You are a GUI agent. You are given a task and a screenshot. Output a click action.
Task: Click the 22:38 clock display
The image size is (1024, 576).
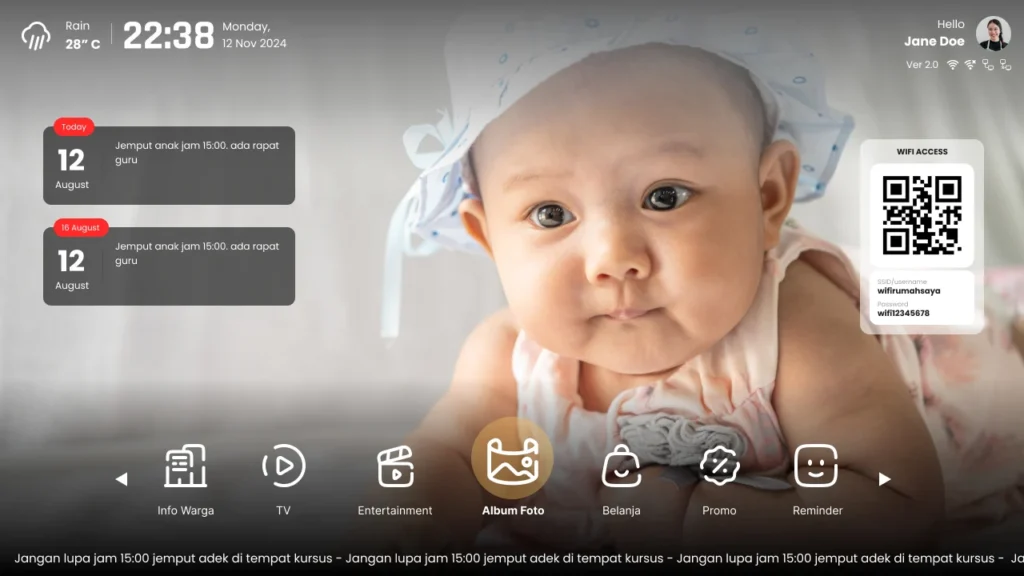[168, 36]
